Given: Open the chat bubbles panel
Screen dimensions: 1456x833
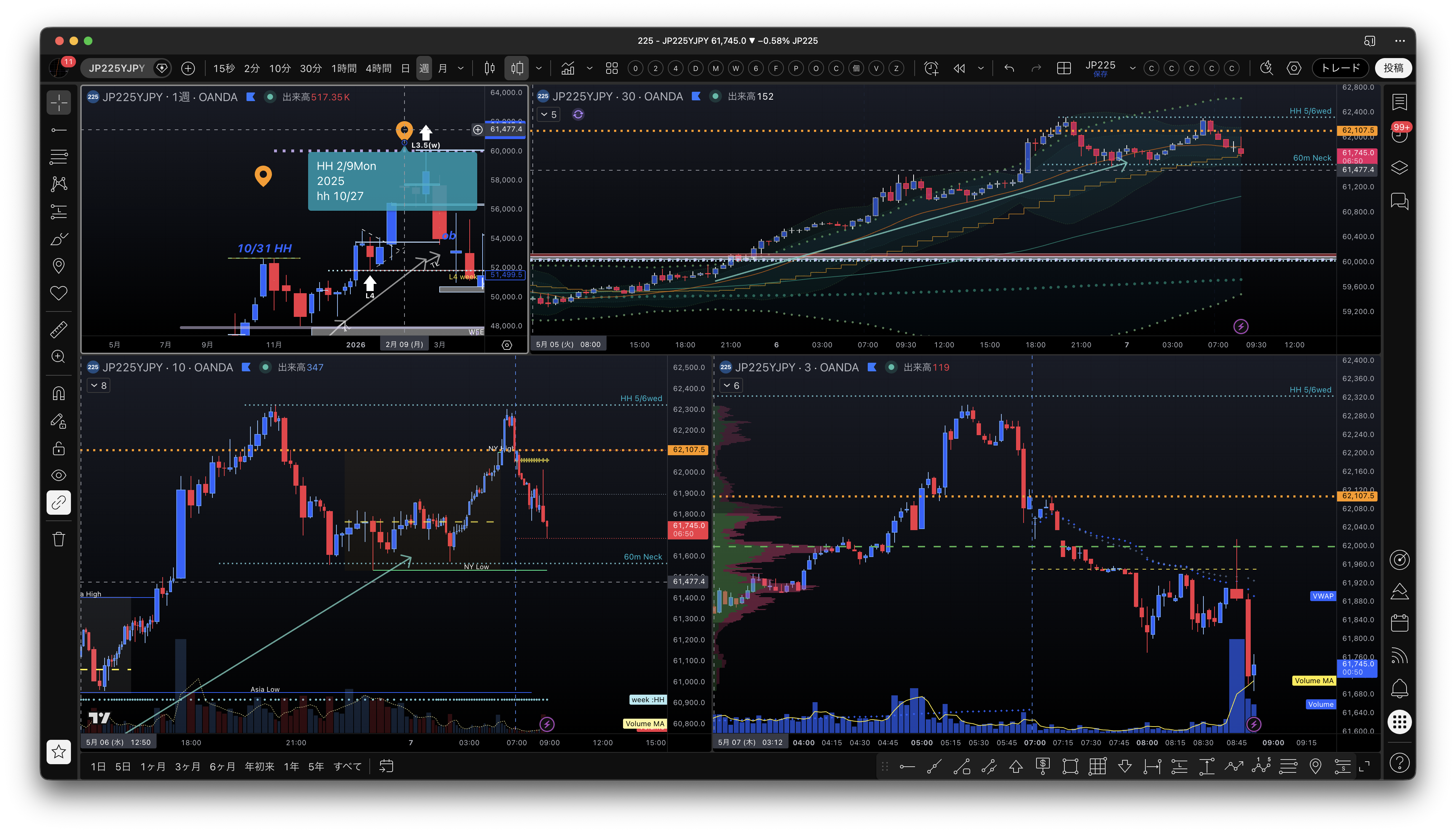Looking at the screenshot, I should click(x=1399, y=201).
